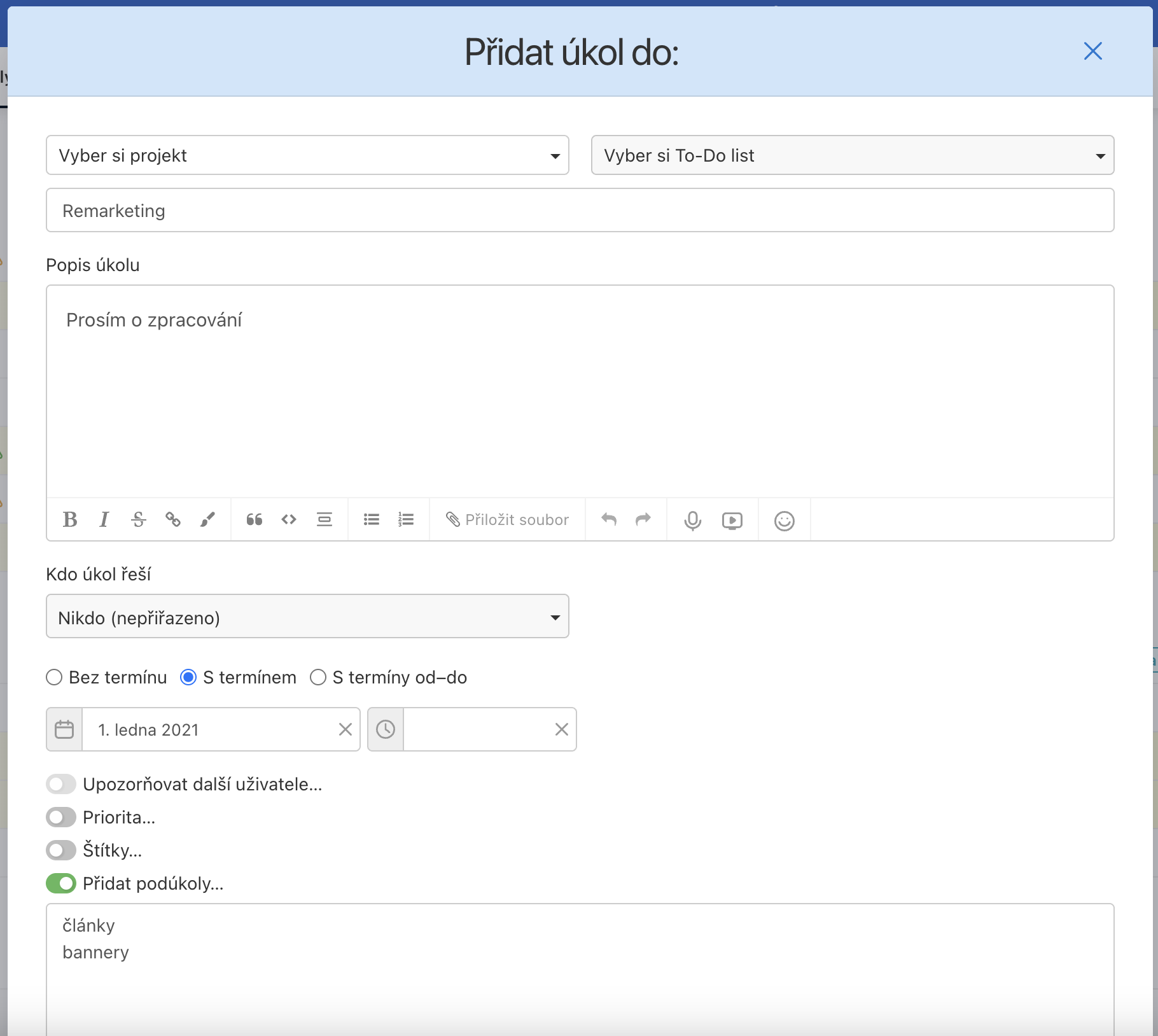Enable the Štítky toggle
Viewport: 1158px width, 1036px height.
pos(61,850)
